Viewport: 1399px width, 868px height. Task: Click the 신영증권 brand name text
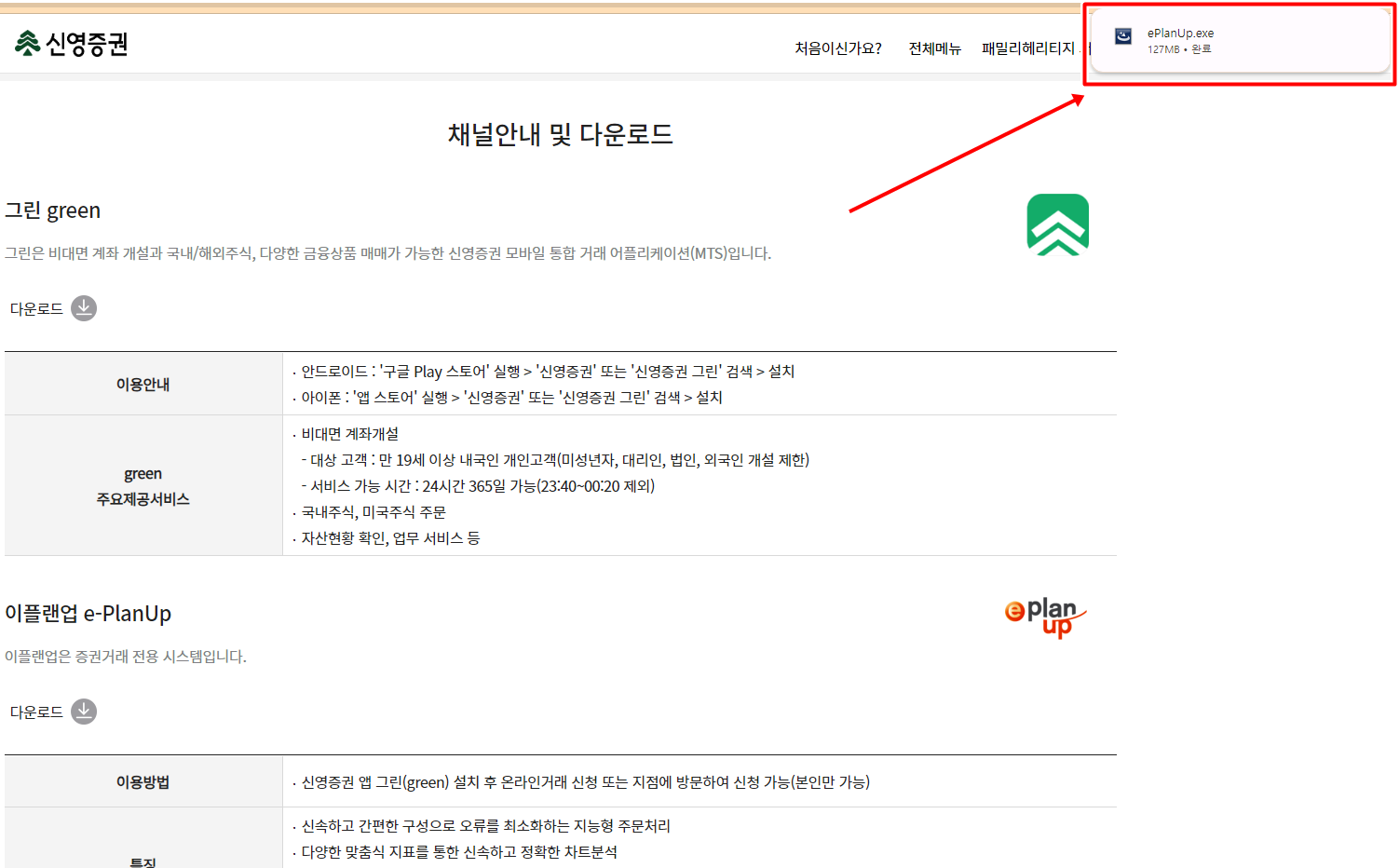tap(87, 44)
